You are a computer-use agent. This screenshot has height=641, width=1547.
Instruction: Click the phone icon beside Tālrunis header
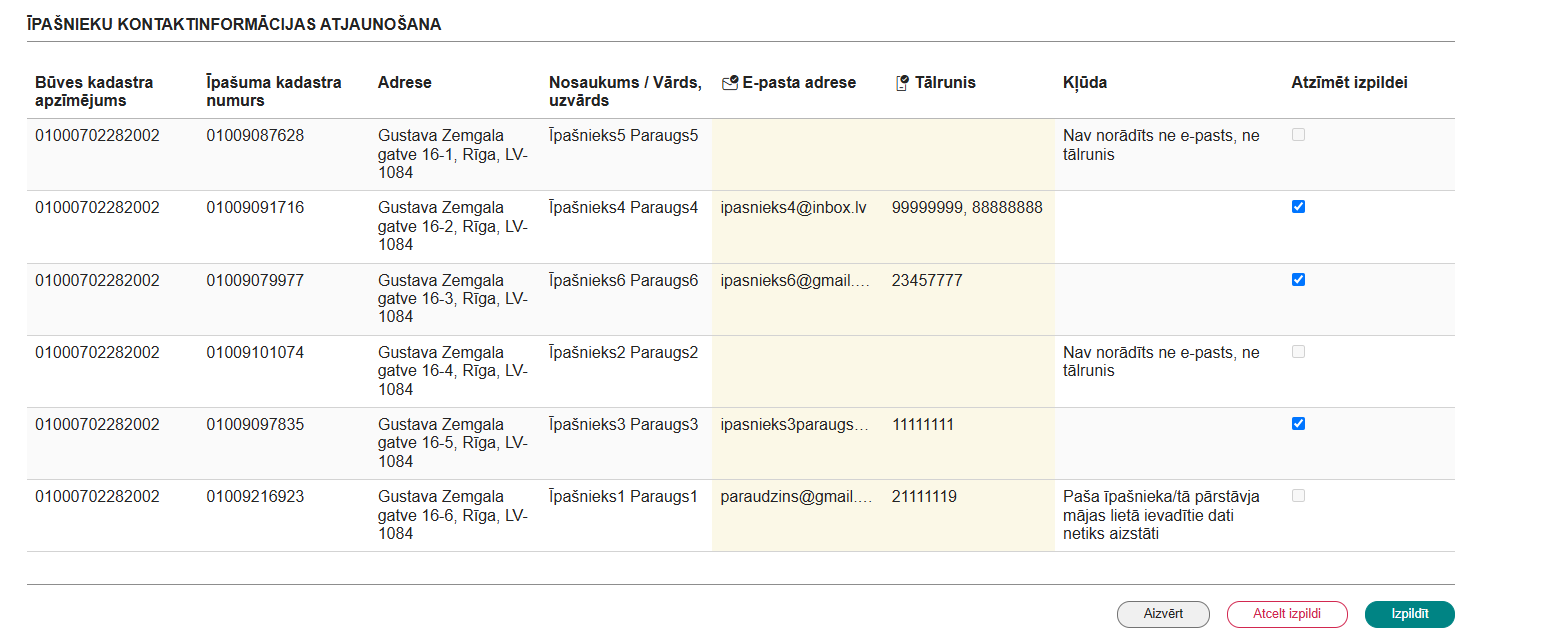[x=902, y=83]
